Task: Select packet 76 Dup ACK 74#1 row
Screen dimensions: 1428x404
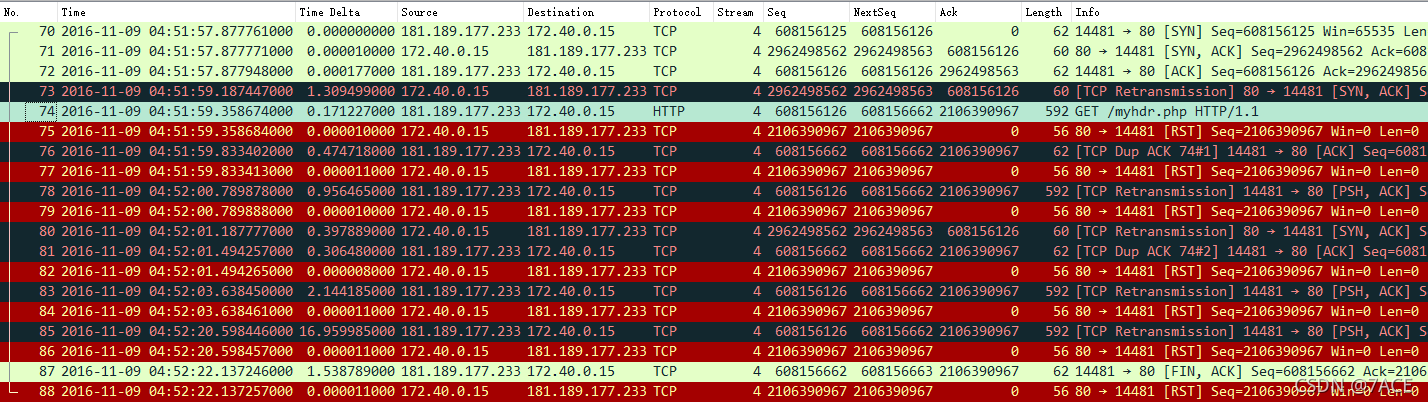Action: pos(714,151)
